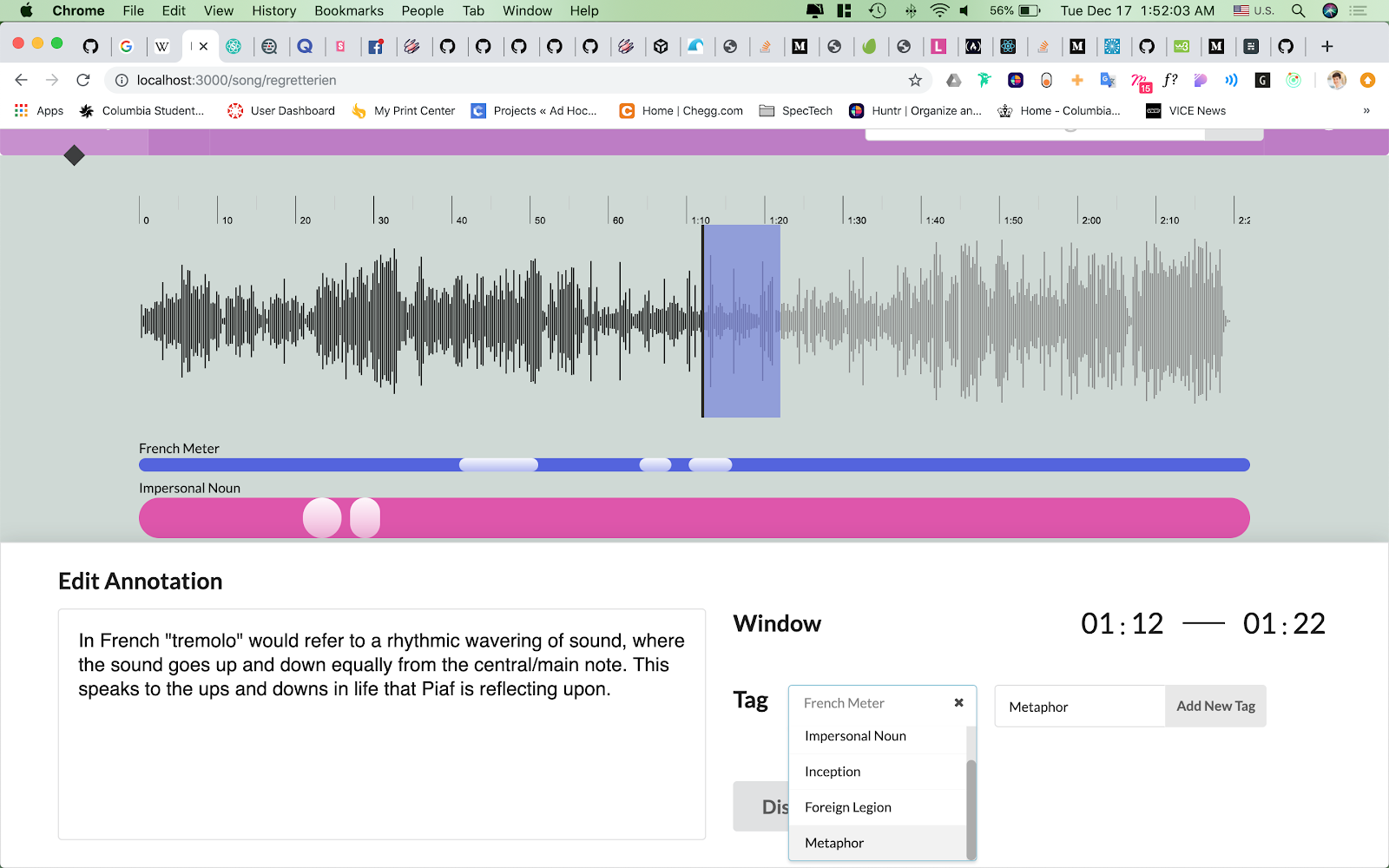Go back to the previous page

tap(22, 80)
